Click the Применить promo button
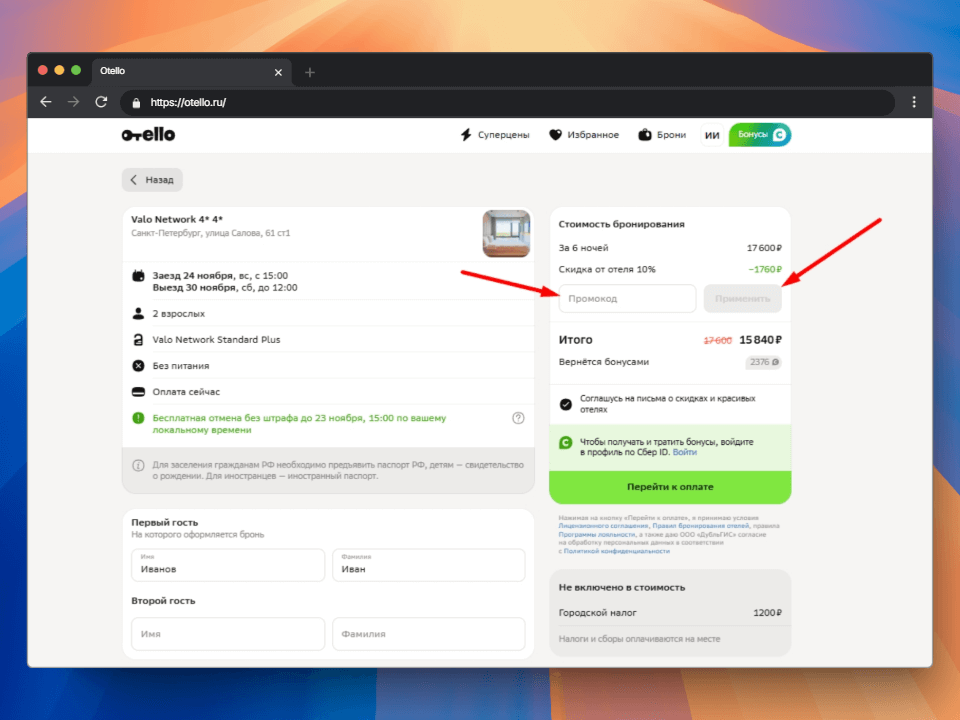 click(x=742, y=299)
